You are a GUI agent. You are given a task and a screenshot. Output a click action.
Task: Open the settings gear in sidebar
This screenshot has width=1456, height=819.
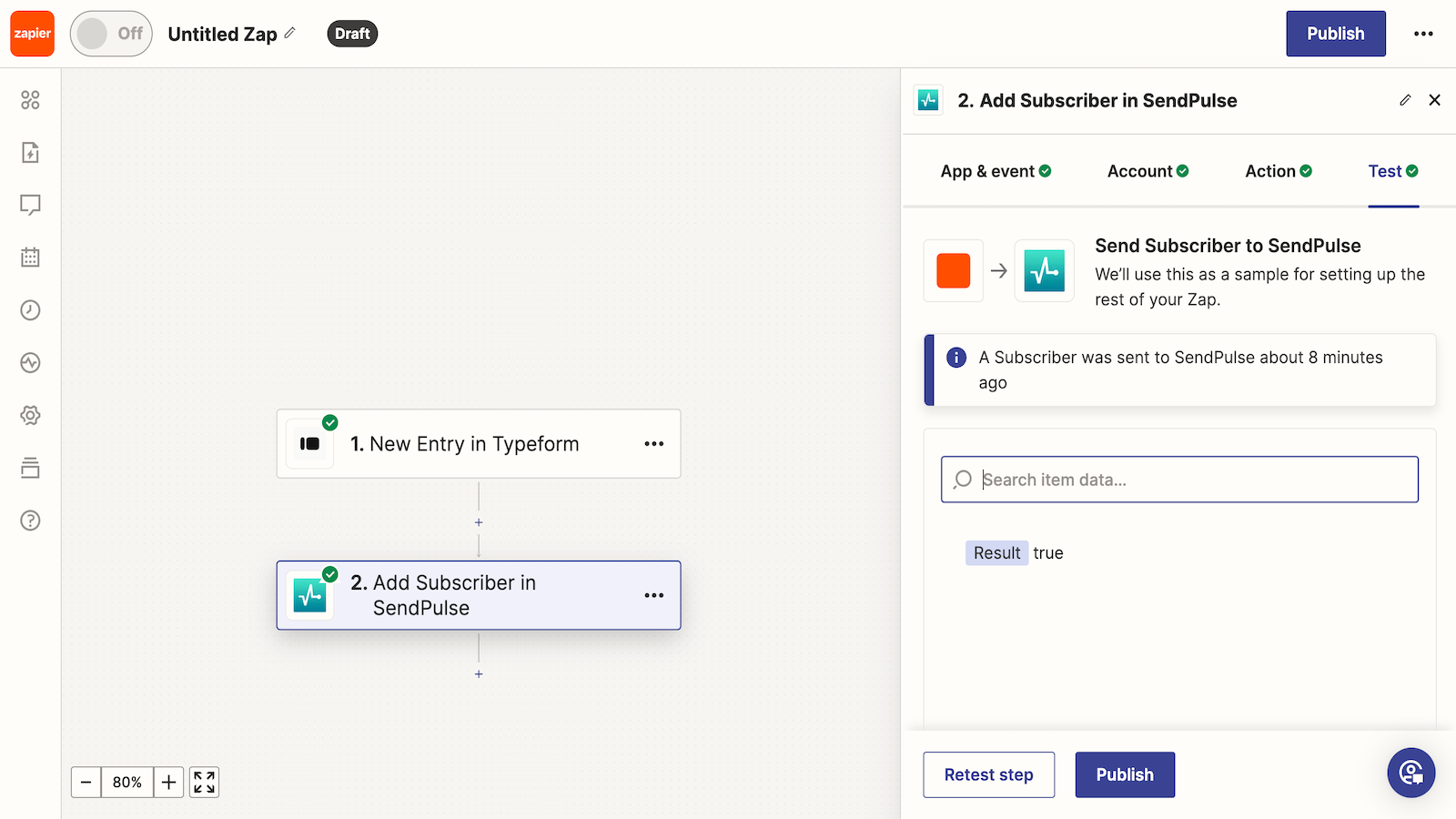coord(30,415)
